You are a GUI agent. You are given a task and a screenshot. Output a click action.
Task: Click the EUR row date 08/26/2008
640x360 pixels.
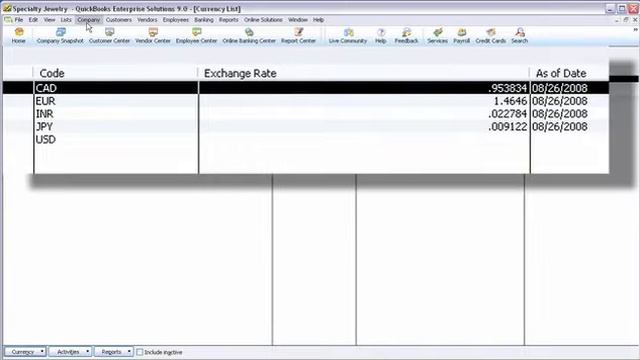560,101
